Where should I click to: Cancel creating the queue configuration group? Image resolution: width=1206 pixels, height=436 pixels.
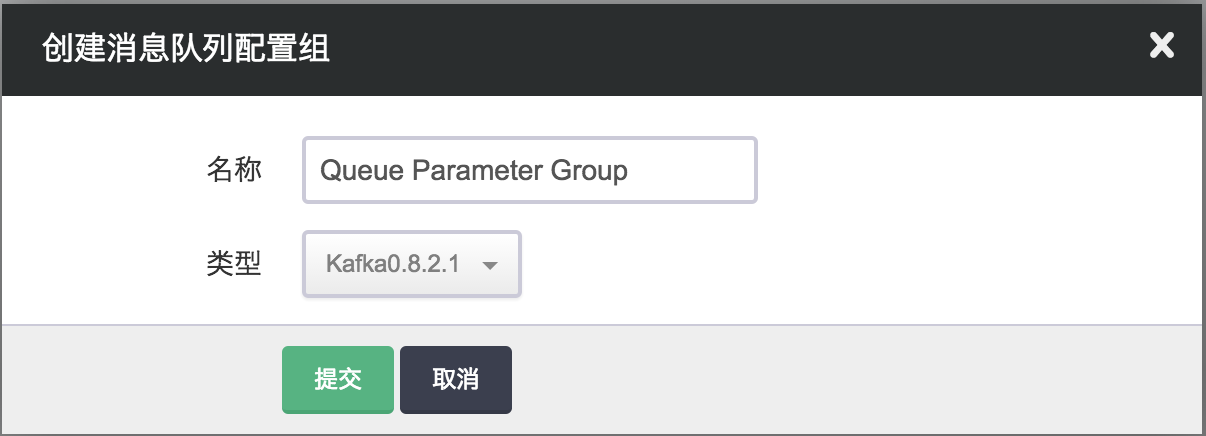pos(455,380)
